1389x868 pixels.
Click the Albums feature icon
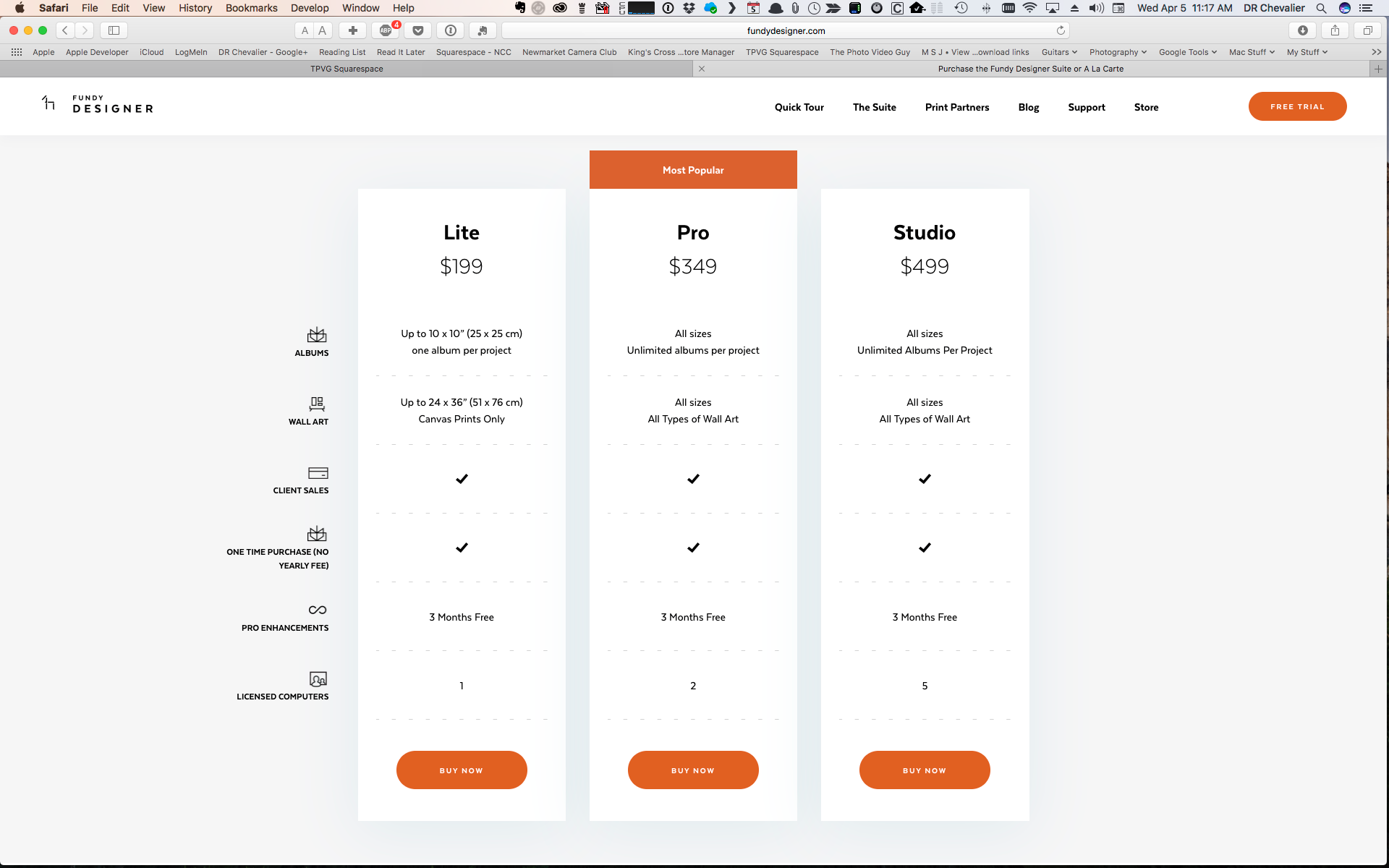click(317, 335)
